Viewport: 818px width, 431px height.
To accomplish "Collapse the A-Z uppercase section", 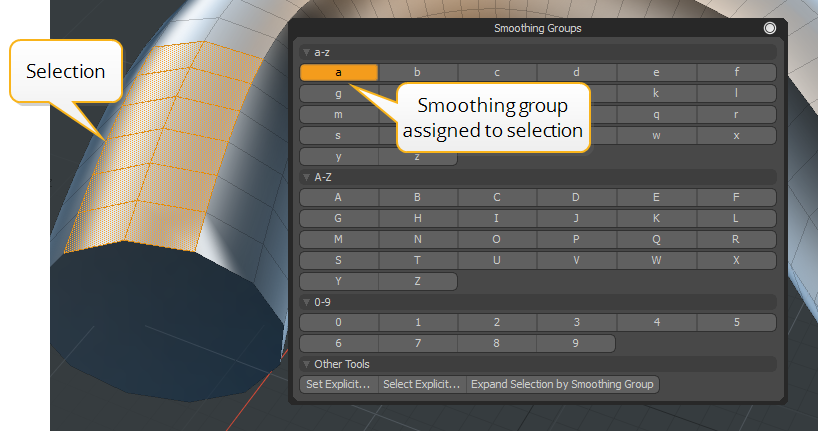I will pos(307,177).
